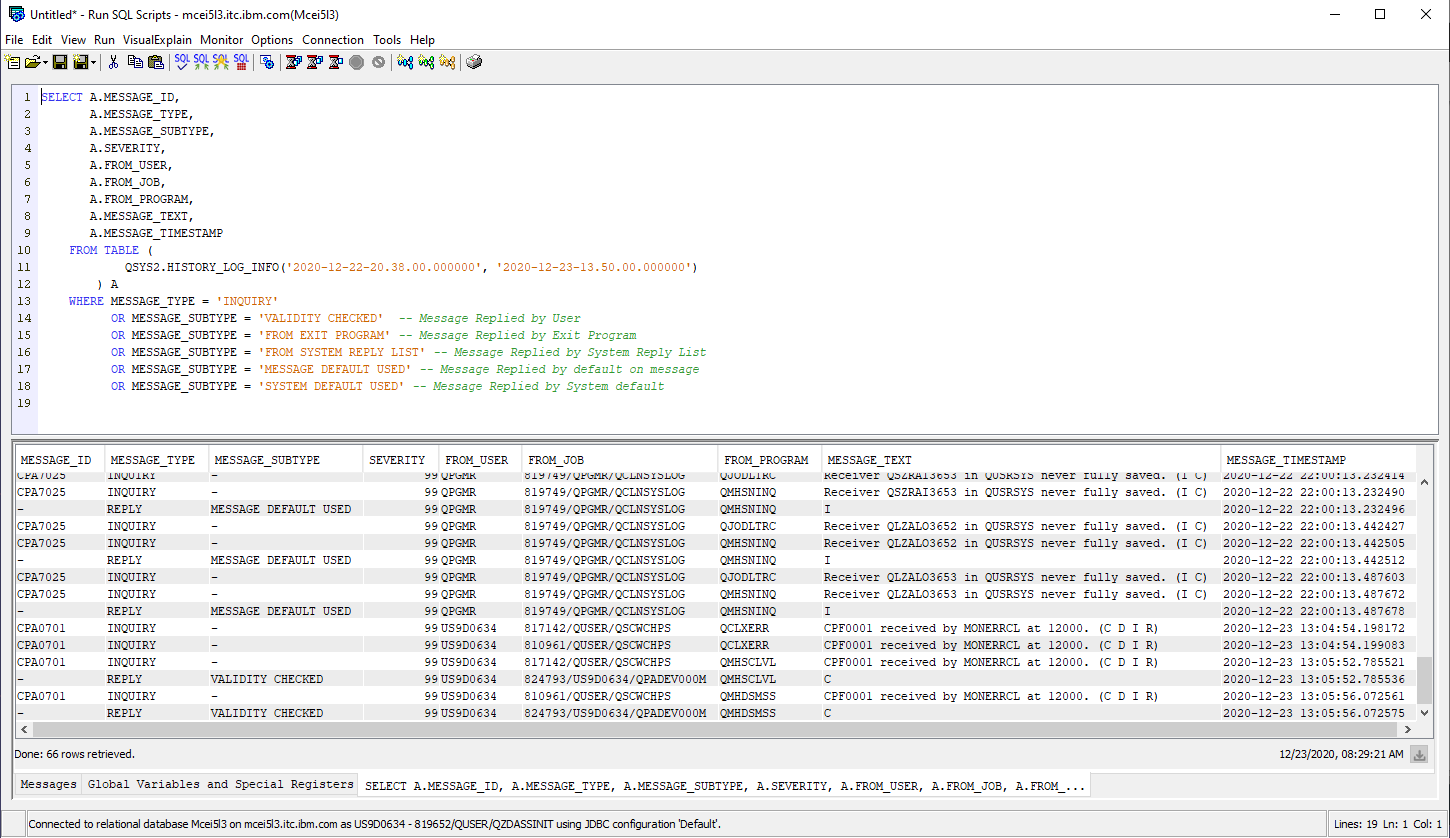Click the results vertical scrollbar thumb
Screen dimensions: 1450x838
pyautogui.click(x=1427, y=681)
